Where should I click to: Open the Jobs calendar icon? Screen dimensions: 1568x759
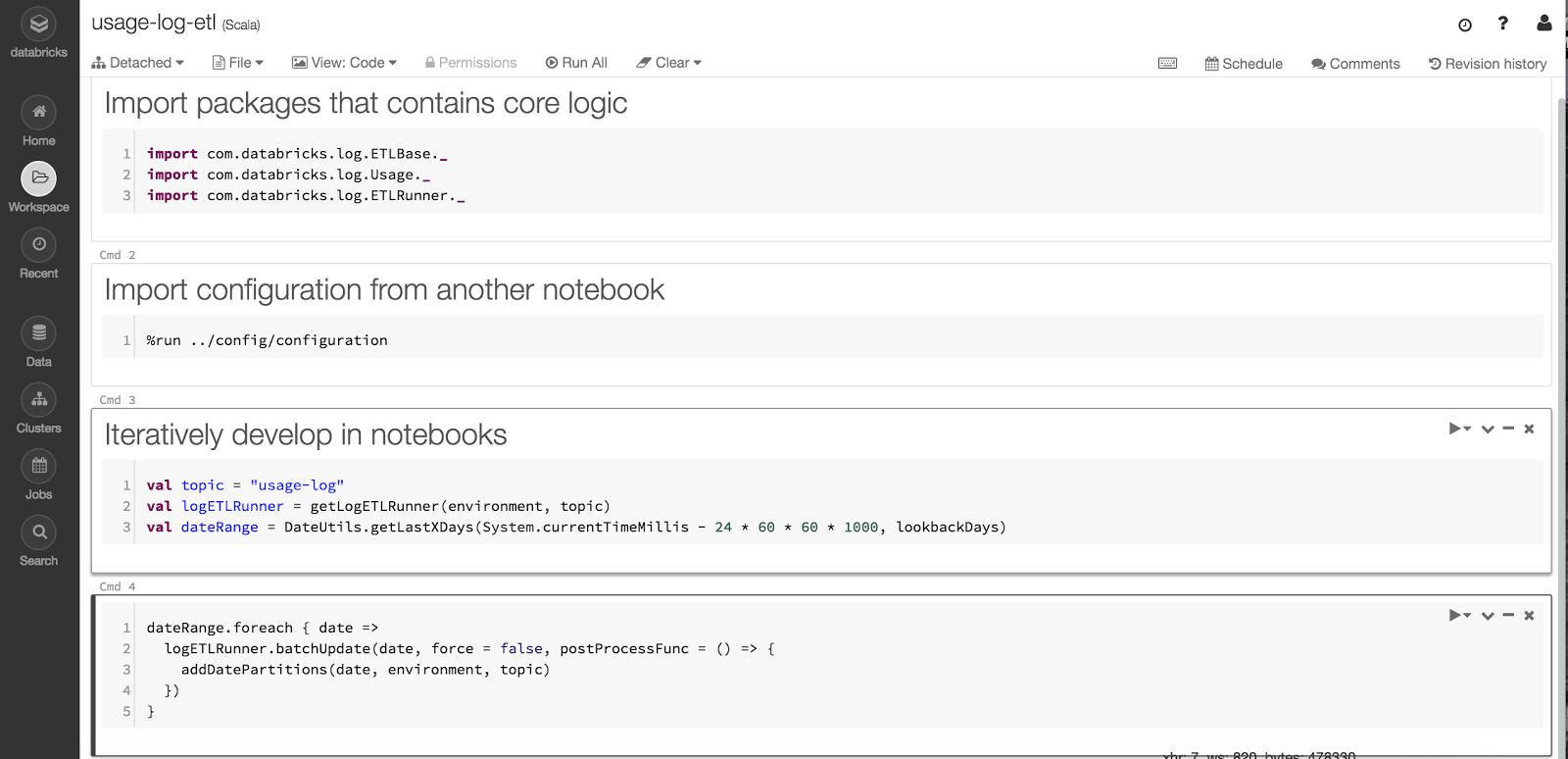point(39,466)
